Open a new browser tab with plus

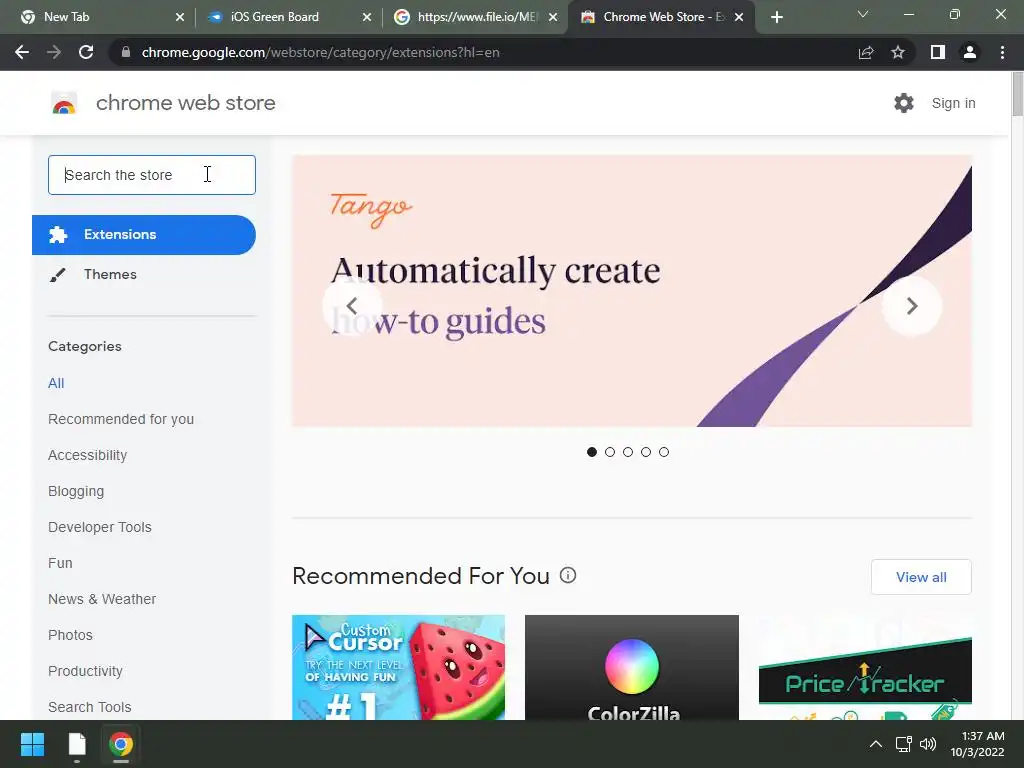point(776,17)
